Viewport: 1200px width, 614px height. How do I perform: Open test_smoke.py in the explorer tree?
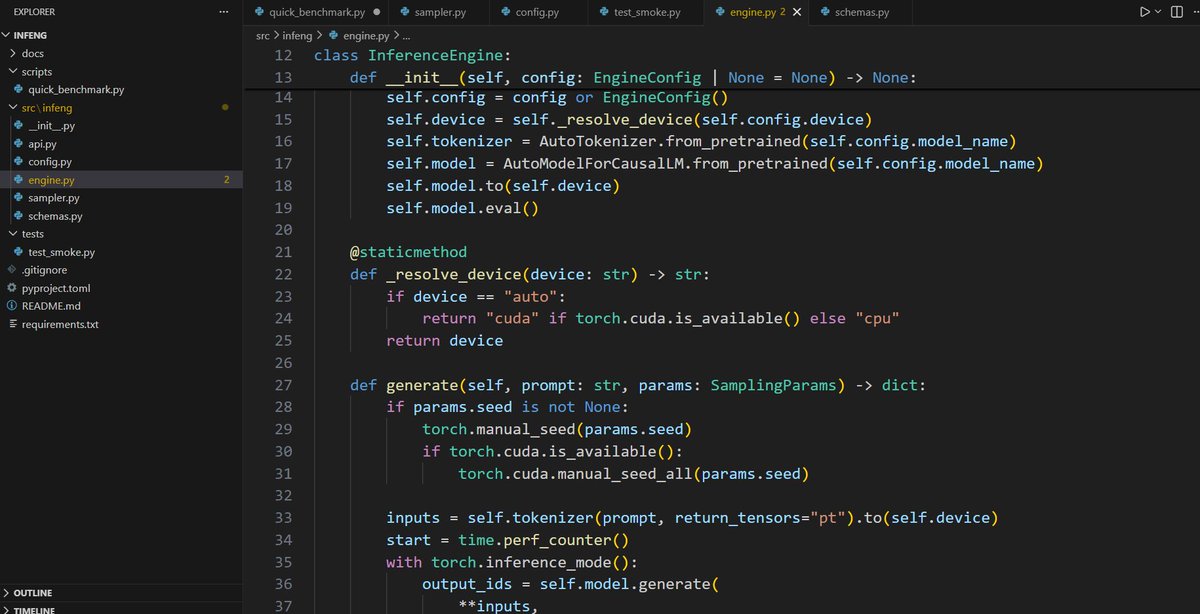(121, 252)
